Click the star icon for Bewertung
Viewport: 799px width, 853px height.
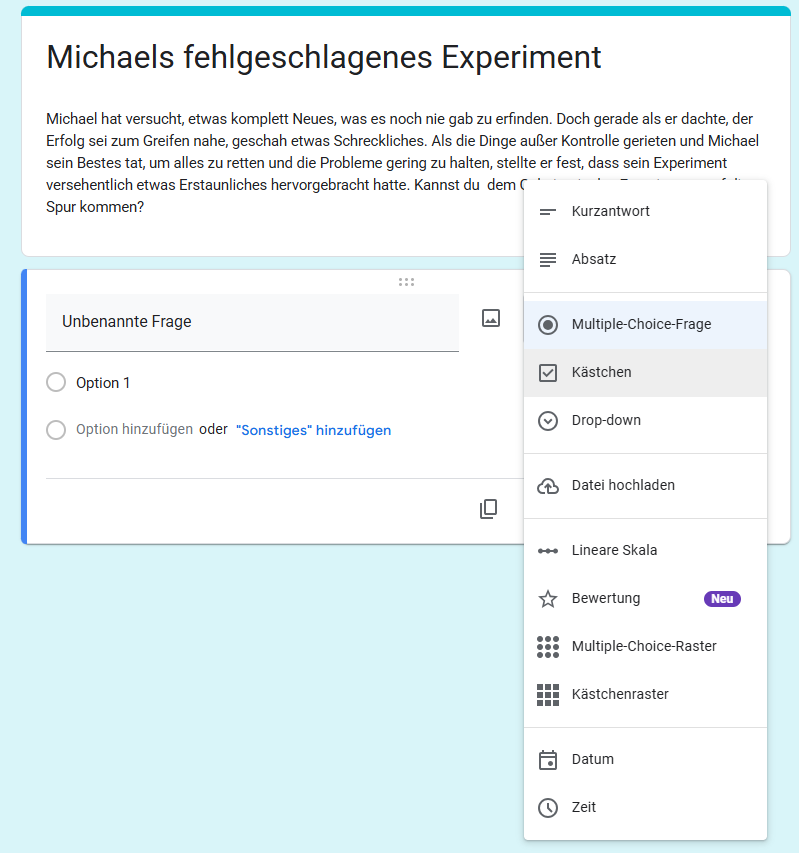(548, 599)
